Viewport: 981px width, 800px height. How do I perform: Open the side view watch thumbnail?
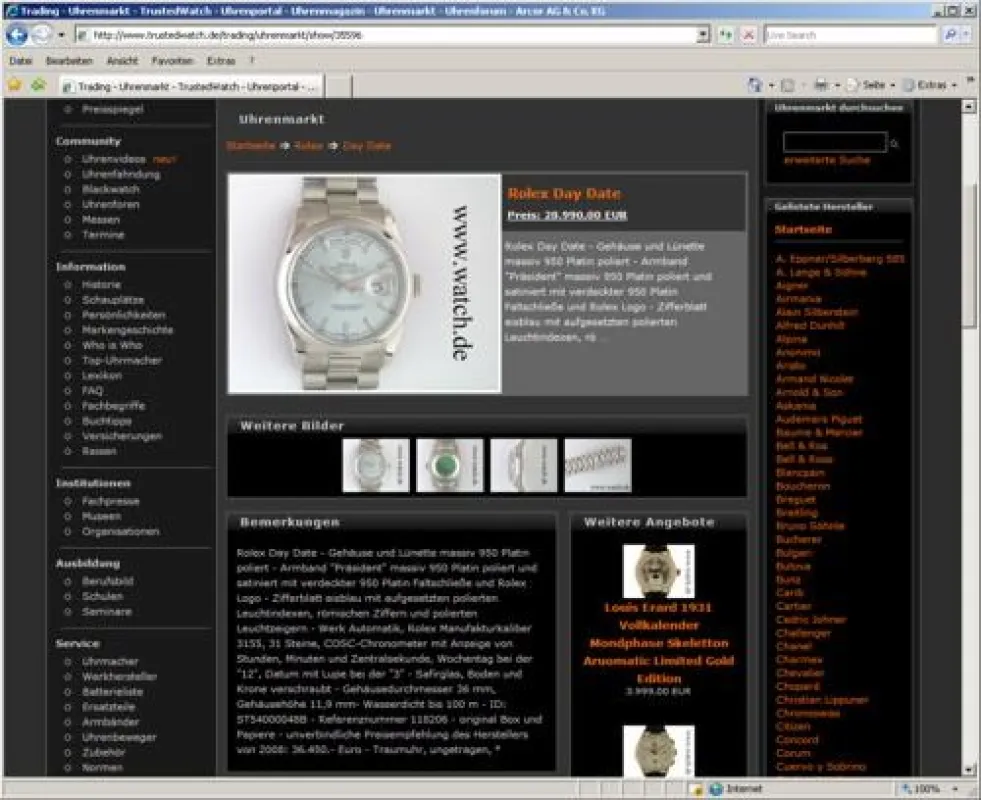[x=524, y=465]
